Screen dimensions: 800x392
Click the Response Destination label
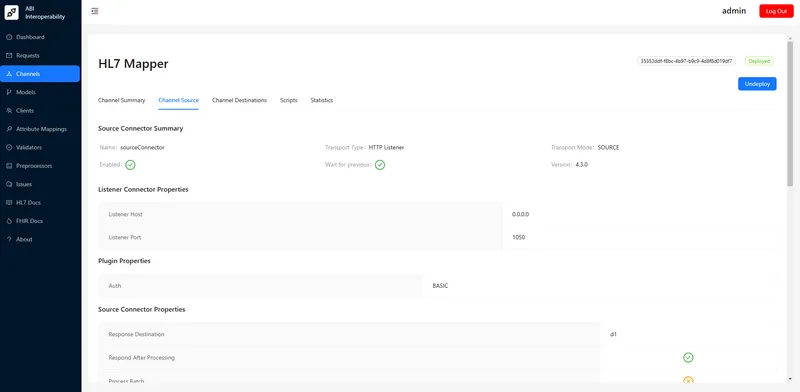click(x=136, y=334)
